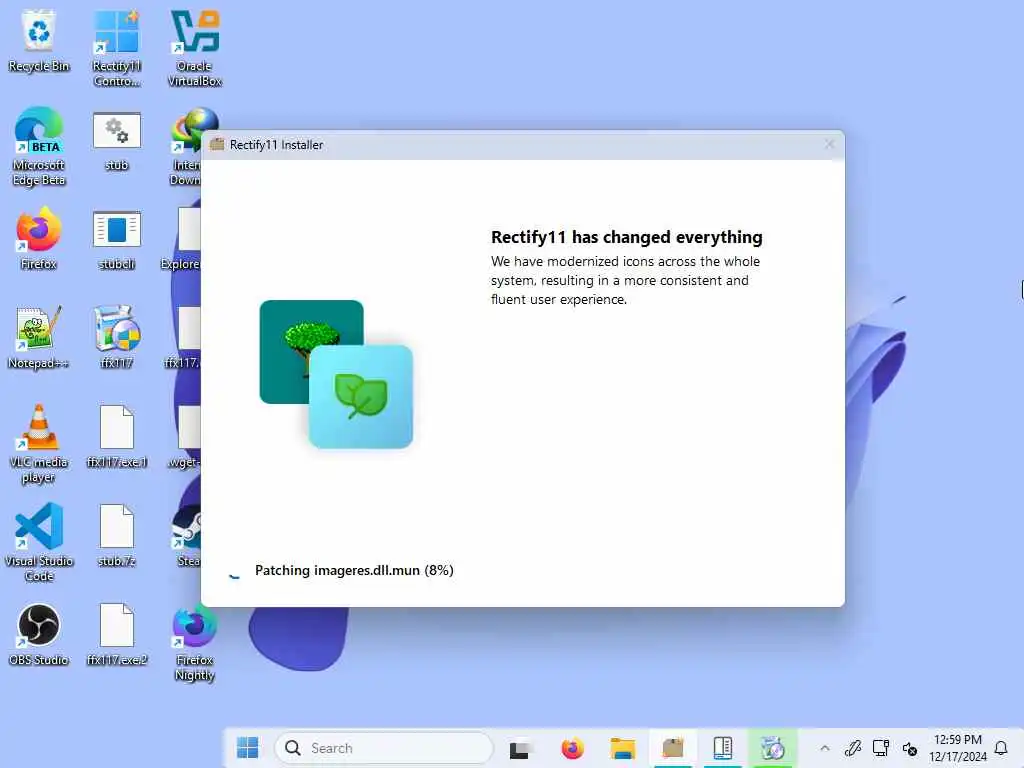Expand the hidden tray icons chevron

[825, 748]
